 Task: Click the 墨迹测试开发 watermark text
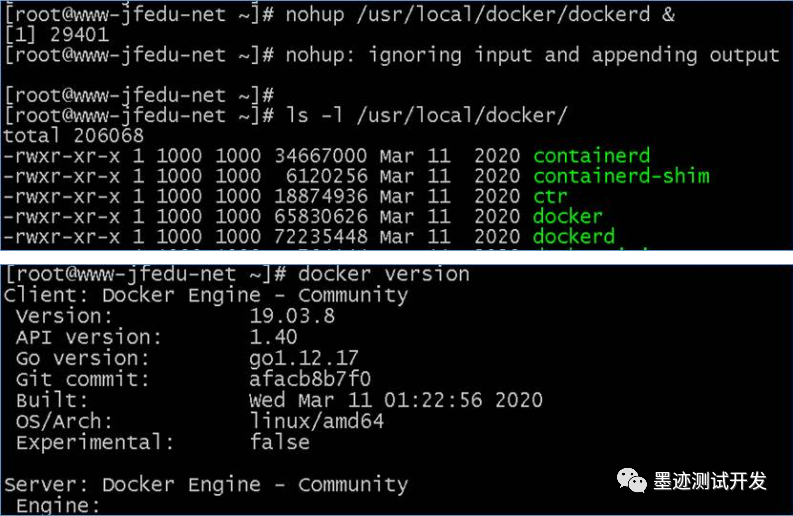pyautogui.click(x=710, y=481)
